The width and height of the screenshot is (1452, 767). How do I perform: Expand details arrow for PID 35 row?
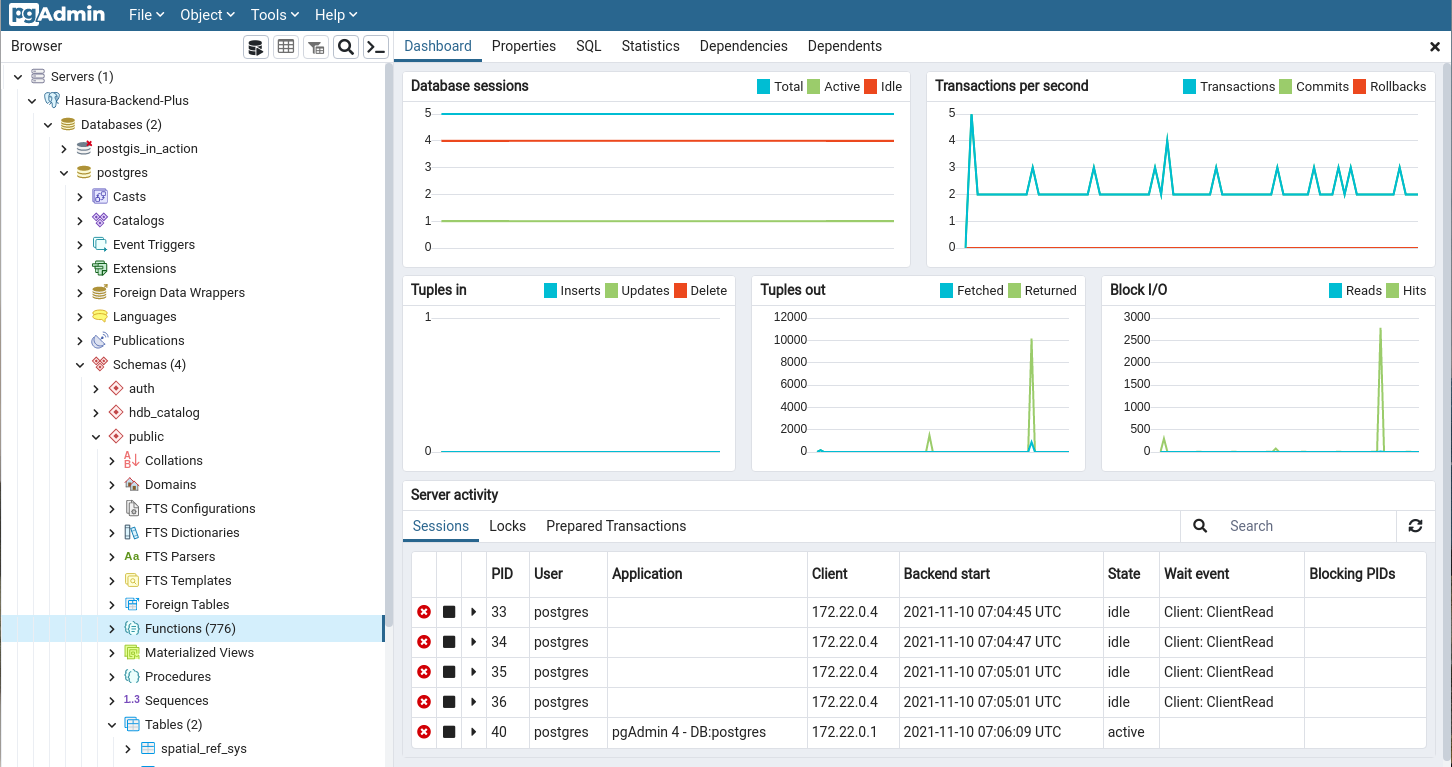tap(474, 672)
